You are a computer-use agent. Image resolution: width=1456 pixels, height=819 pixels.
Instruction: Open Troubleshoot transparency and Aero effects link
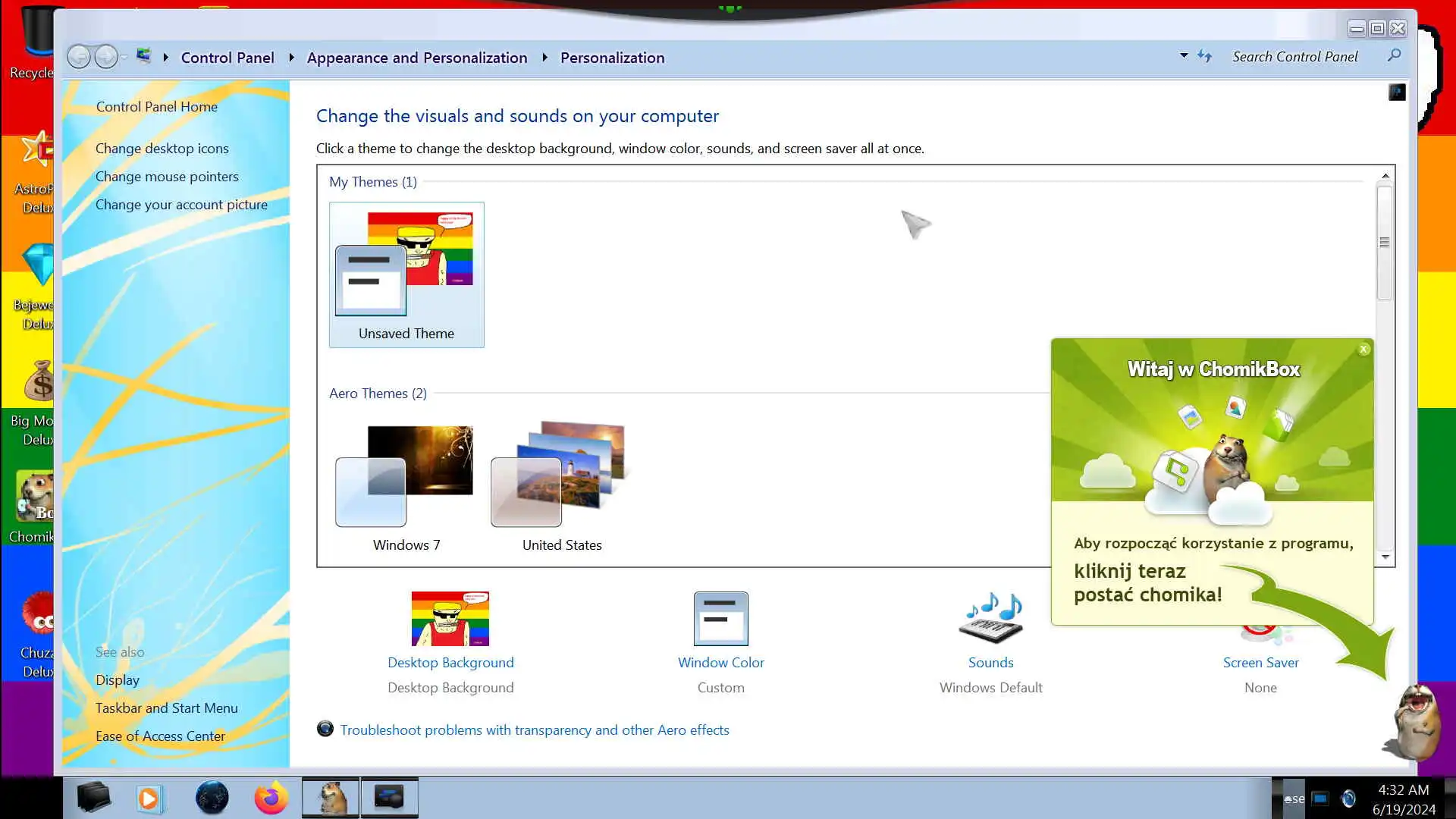(534, 730)
